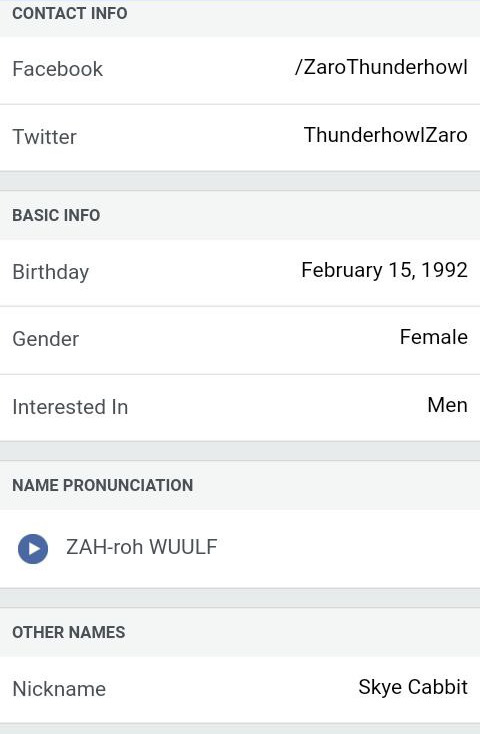
Task: Tap the Gender row label
Action: coord(45,339)
